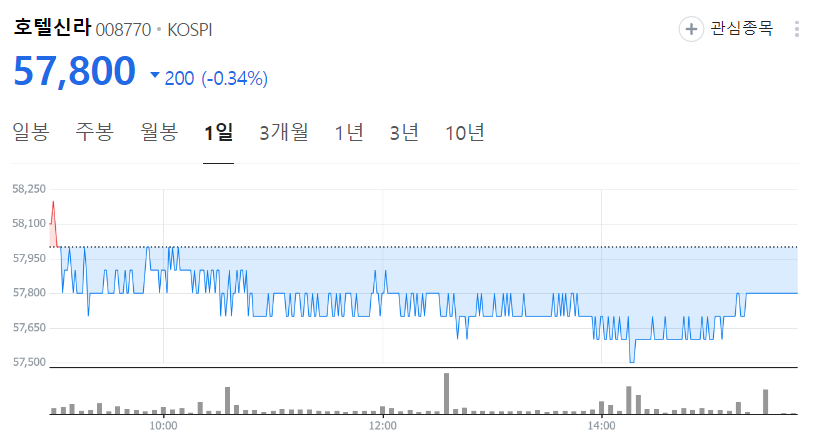Select the 10년 chart tab
This screenshot has height=434, width=815.
click(x=465, y=132)
